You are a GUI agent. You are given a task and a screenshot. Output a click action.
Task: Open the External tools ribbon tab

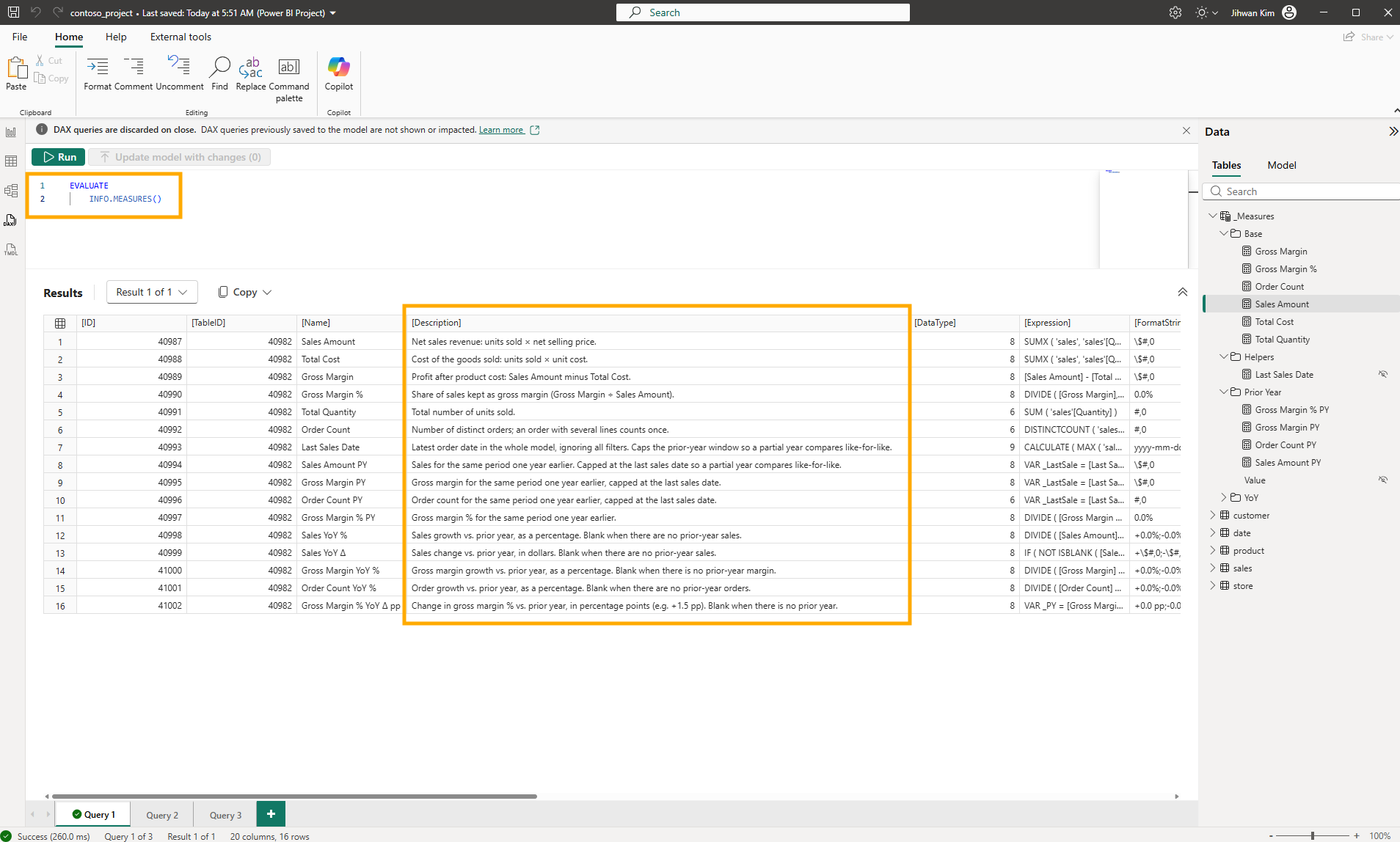coord(181,37)
